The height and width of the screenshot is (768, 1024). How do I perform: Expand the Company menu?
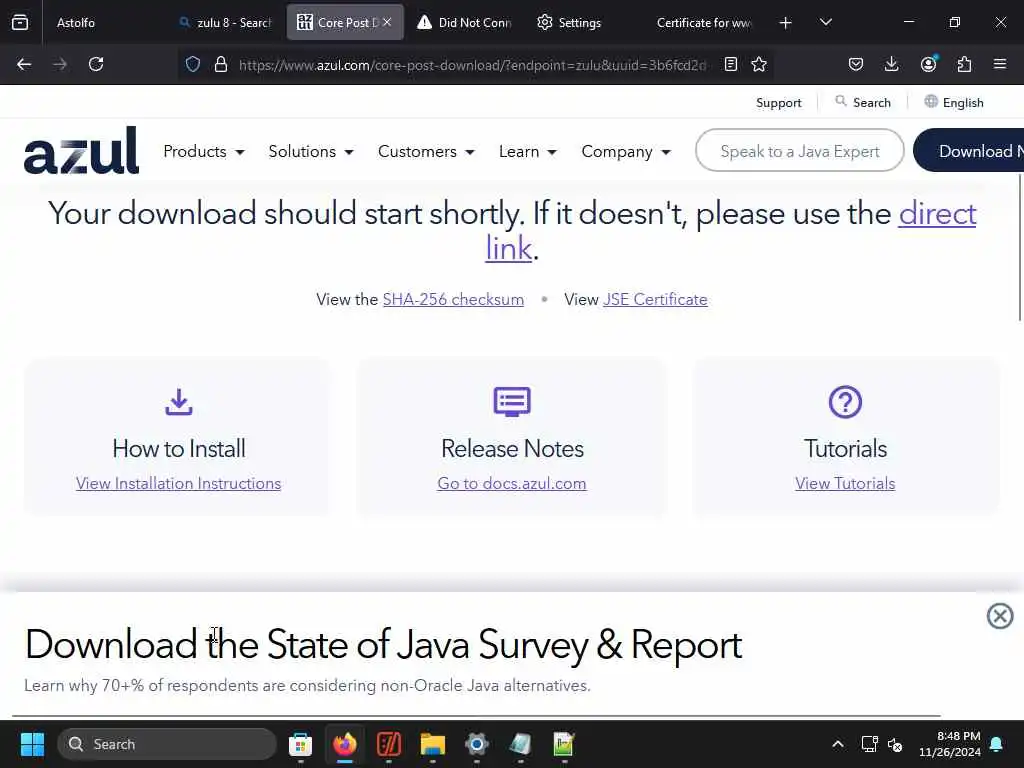pos(626,152)
